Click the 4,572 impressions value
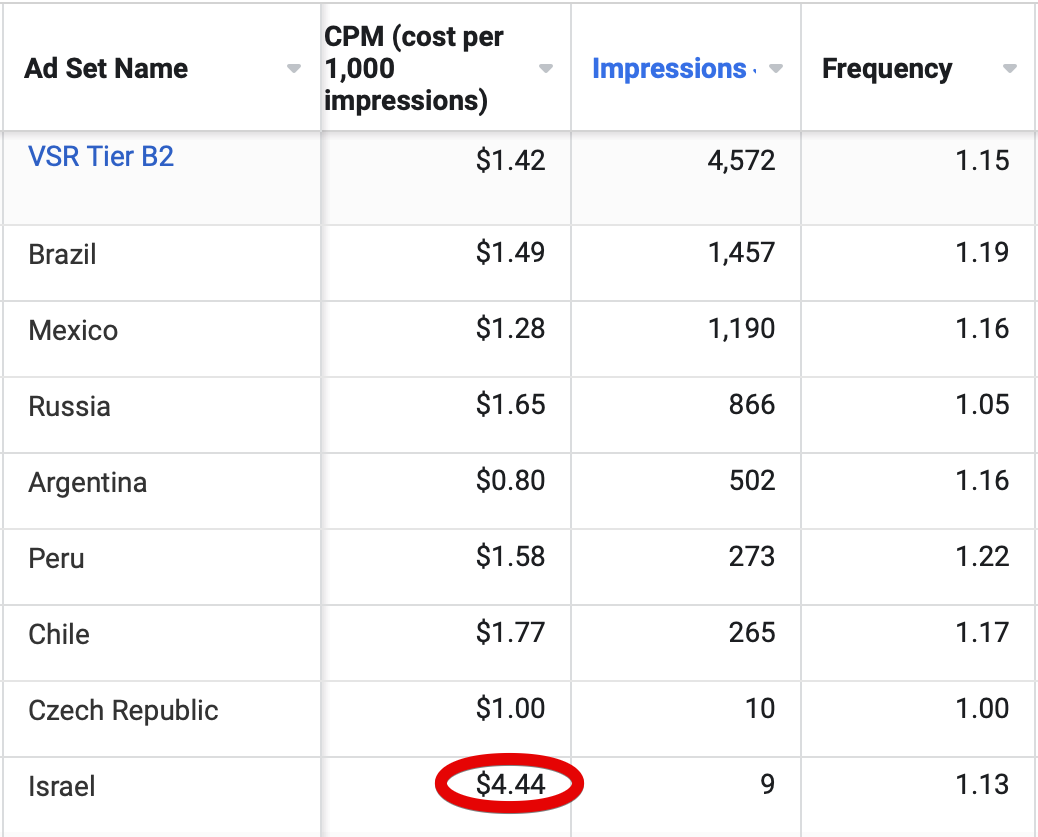The image size is (1038, 837). (741, 161)
